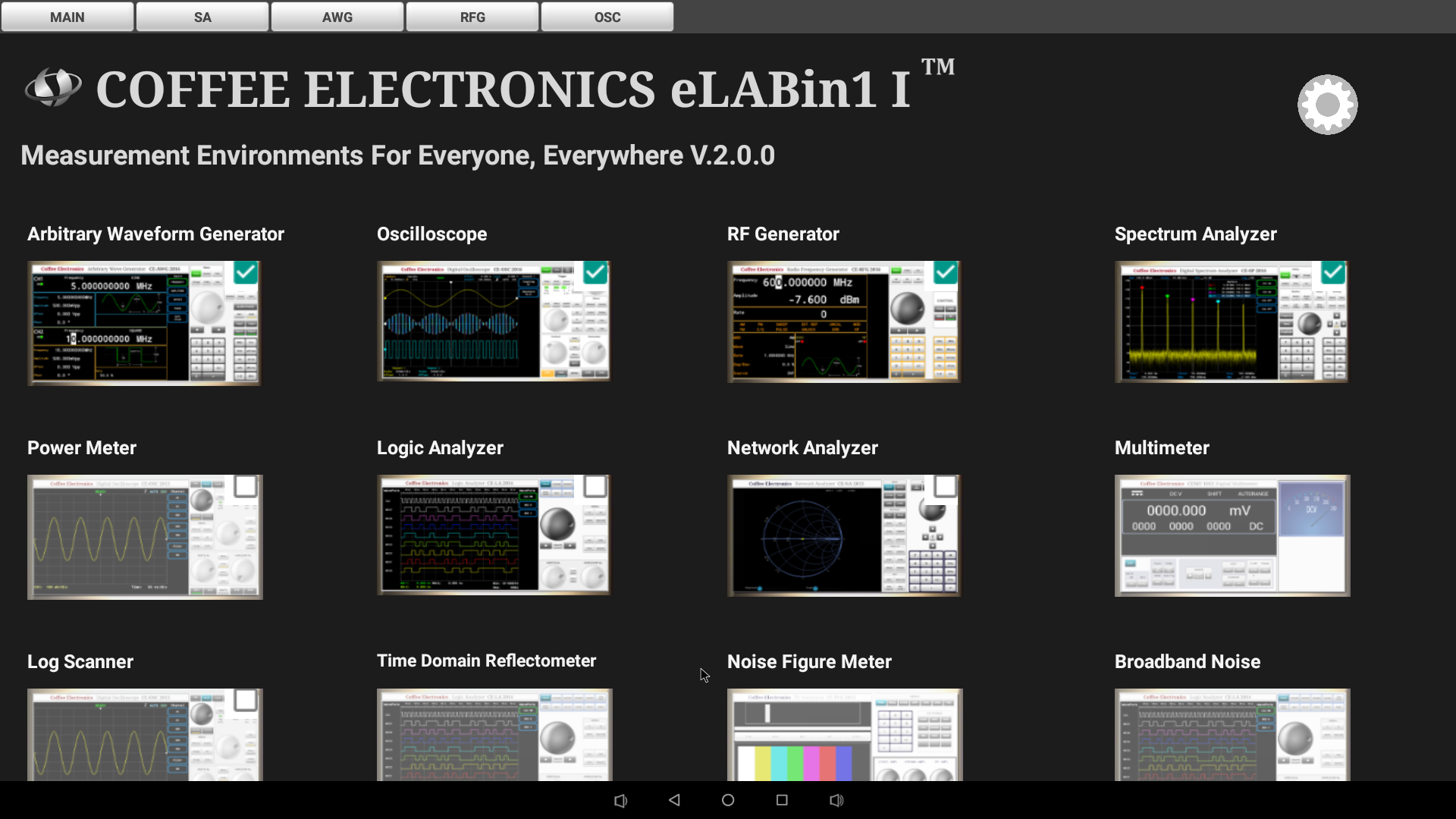Open the Settings gear
Viewport: 1456px width, 819px height.
[1327, 104]
